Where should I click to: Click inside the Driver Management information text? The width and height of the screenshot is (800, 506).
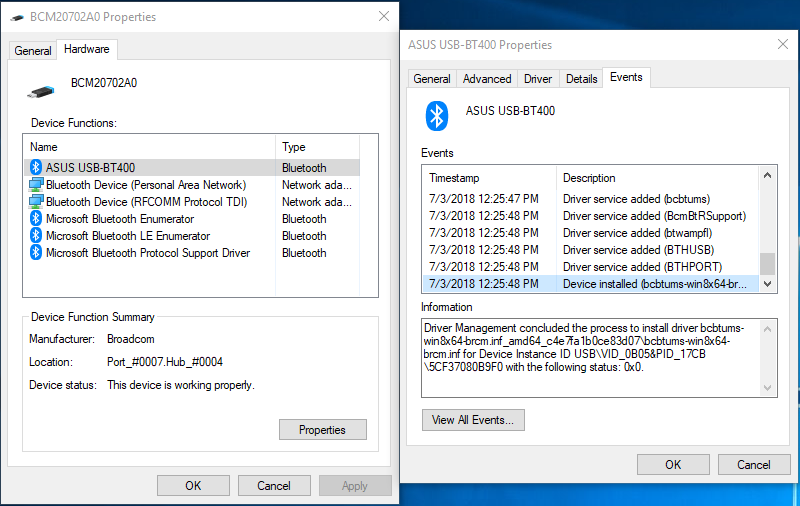pyautogui.click(x=584, y=347)
